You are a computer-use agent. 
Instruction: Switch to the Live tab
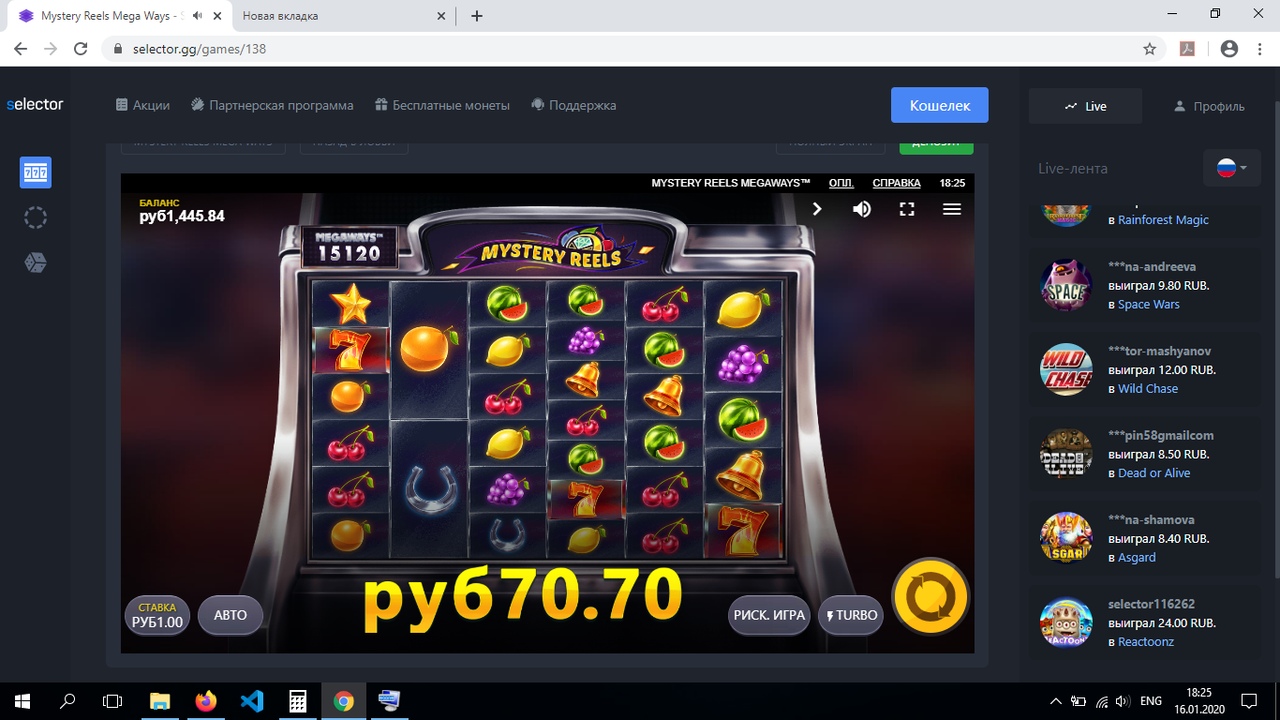point(1085,106)
